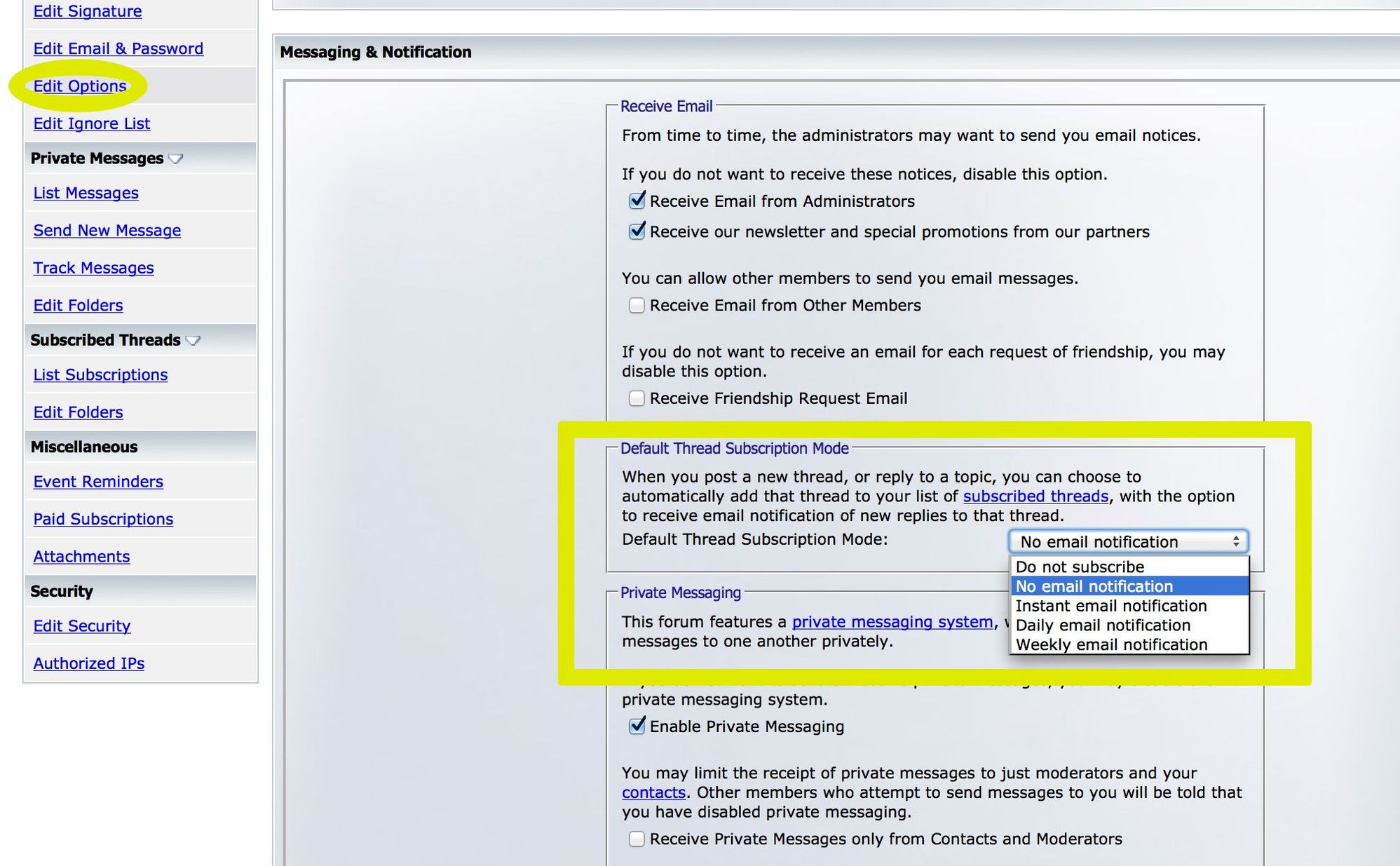The image size is (1400, 866).
Task: Uncheck Receive Email from Administrators
Action: click(637, 202)
